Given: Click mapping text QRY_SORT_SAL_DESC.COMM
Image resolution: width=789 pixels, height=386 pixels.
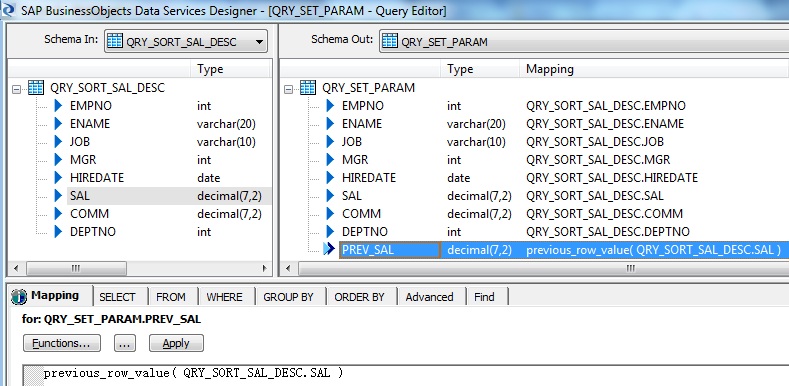Looking at the screenshot, I should 604,214.
